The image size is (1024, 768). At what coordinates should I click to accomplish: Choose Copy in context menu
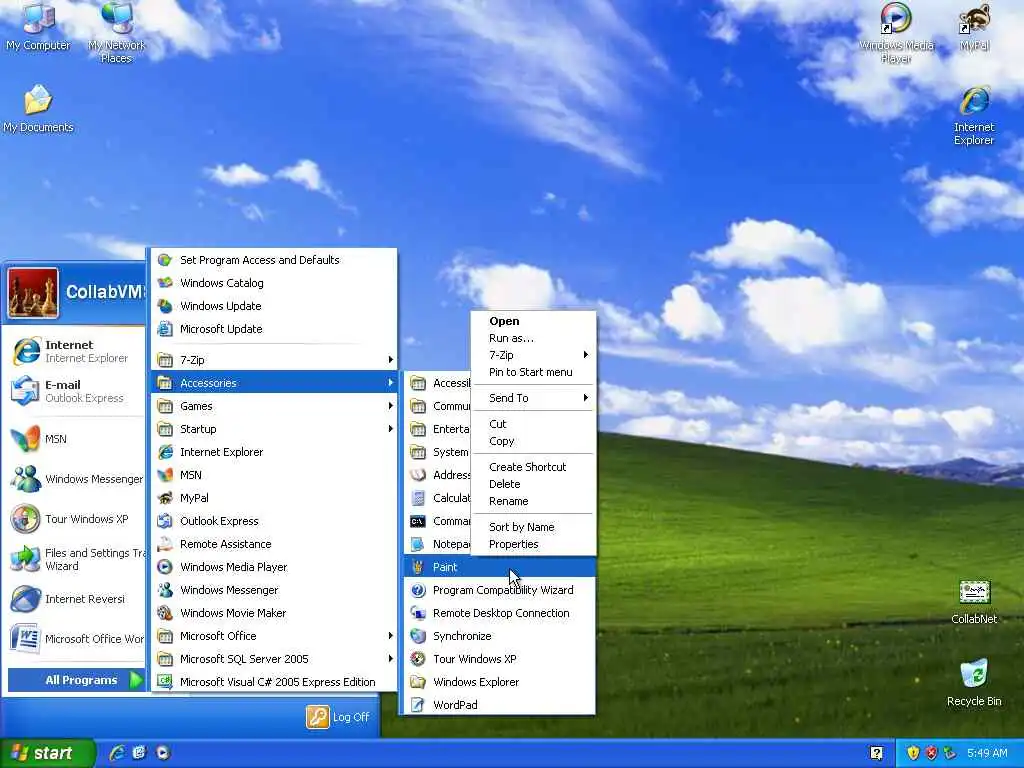coord(534,441)
